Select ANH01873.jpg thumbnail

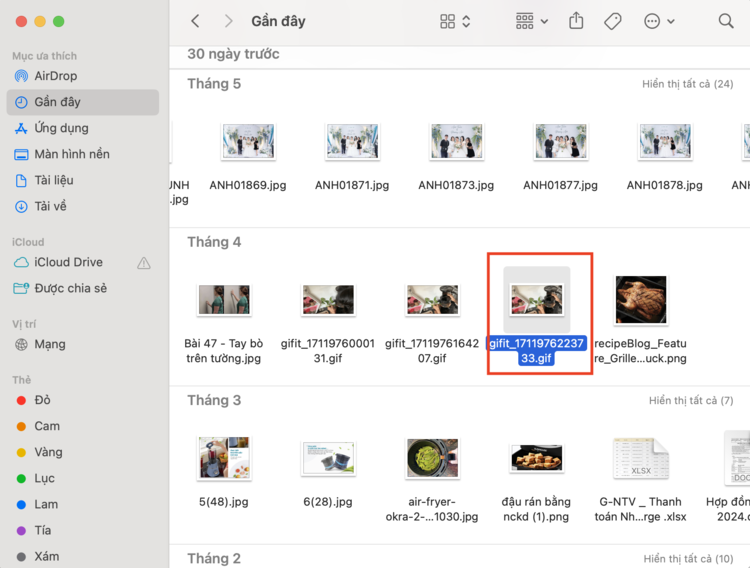pyautogui.click(x=457, y=141)
